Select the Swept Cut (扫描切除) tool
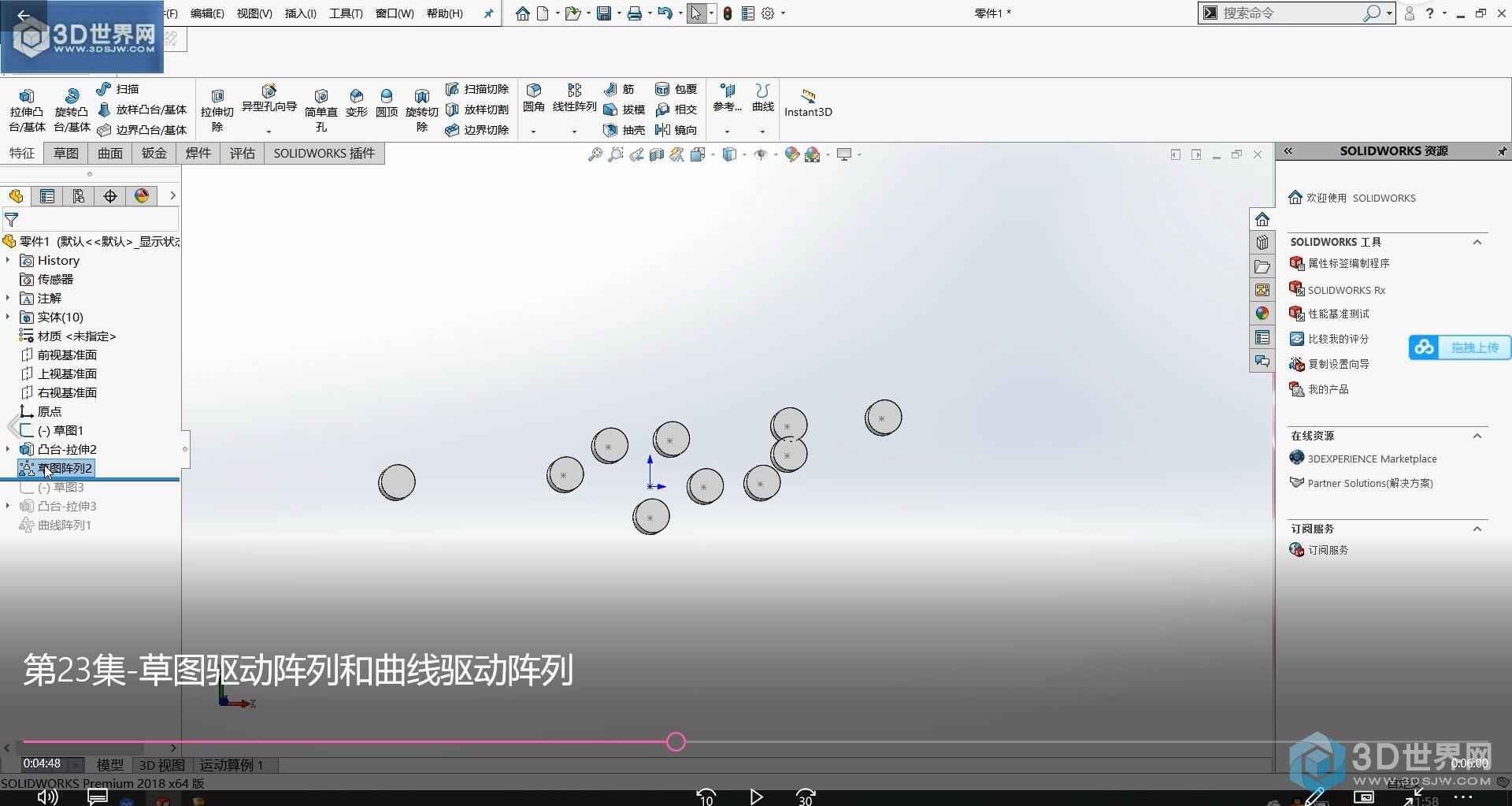The height and width of the screenshot is (806, 1512). tap(477, 89)
